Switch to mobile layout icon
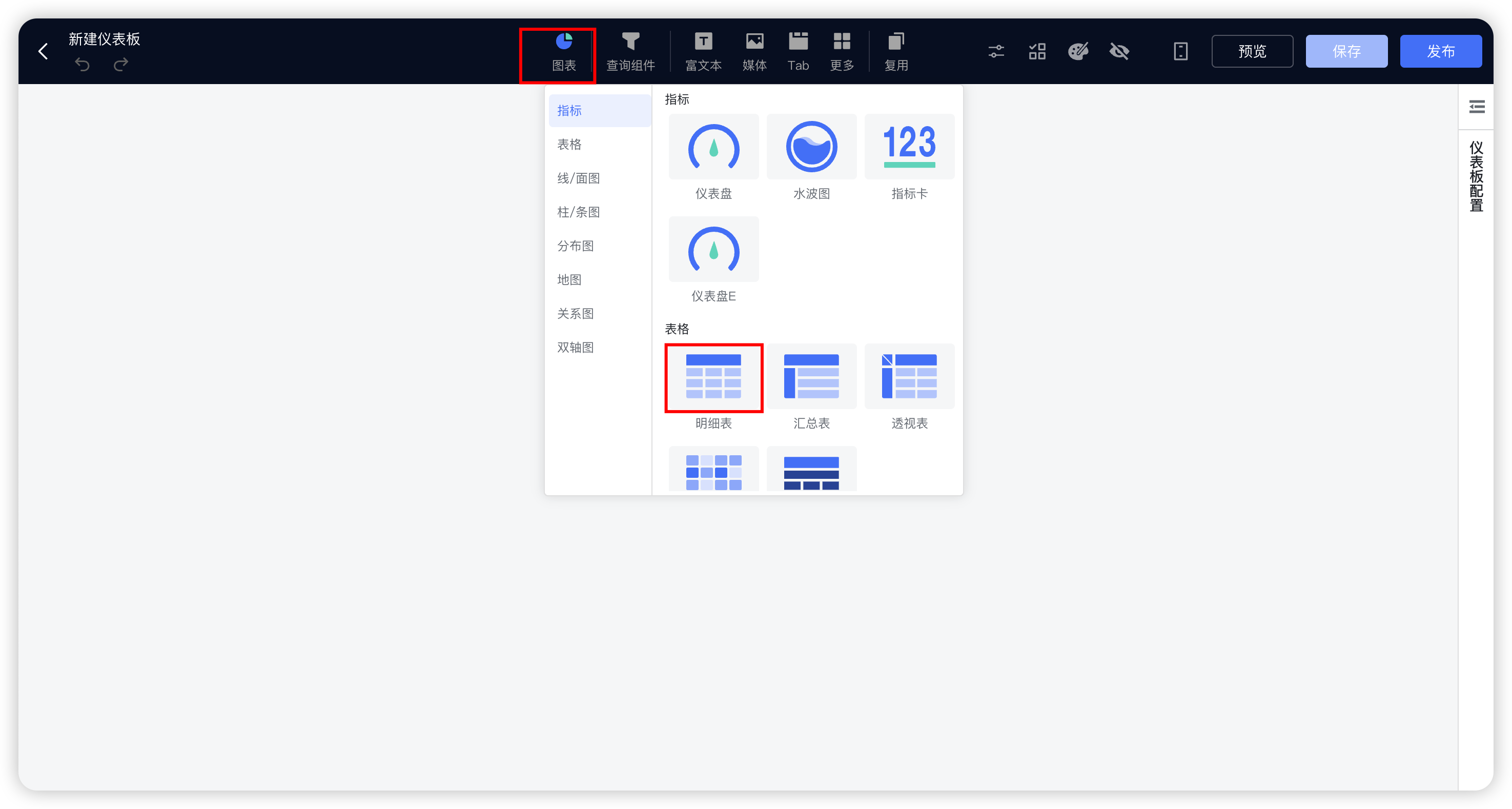 tap(1180, 52)
